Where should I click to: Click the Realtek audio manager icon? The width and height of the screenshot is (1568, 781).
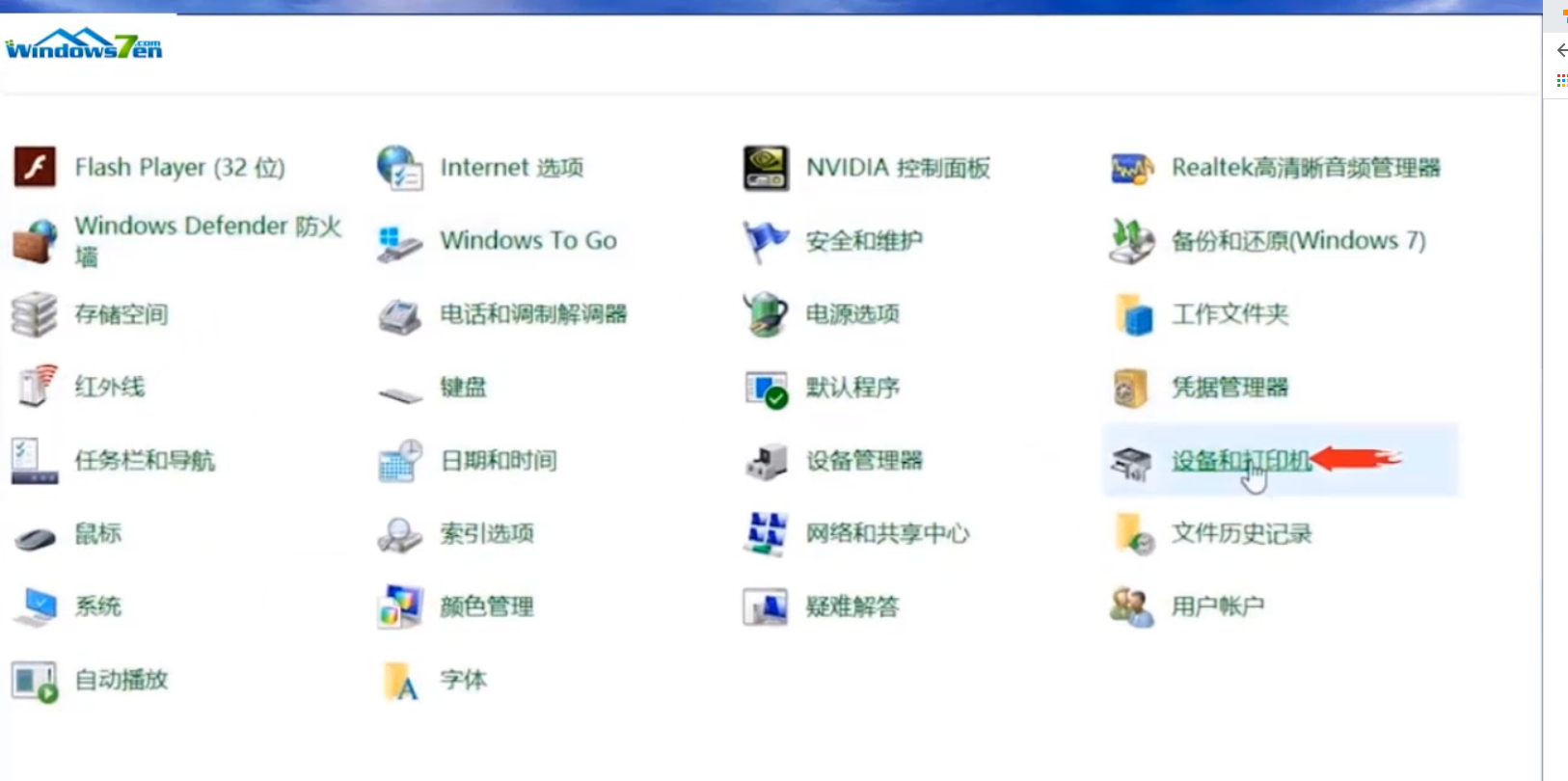tap(1131, 168)
